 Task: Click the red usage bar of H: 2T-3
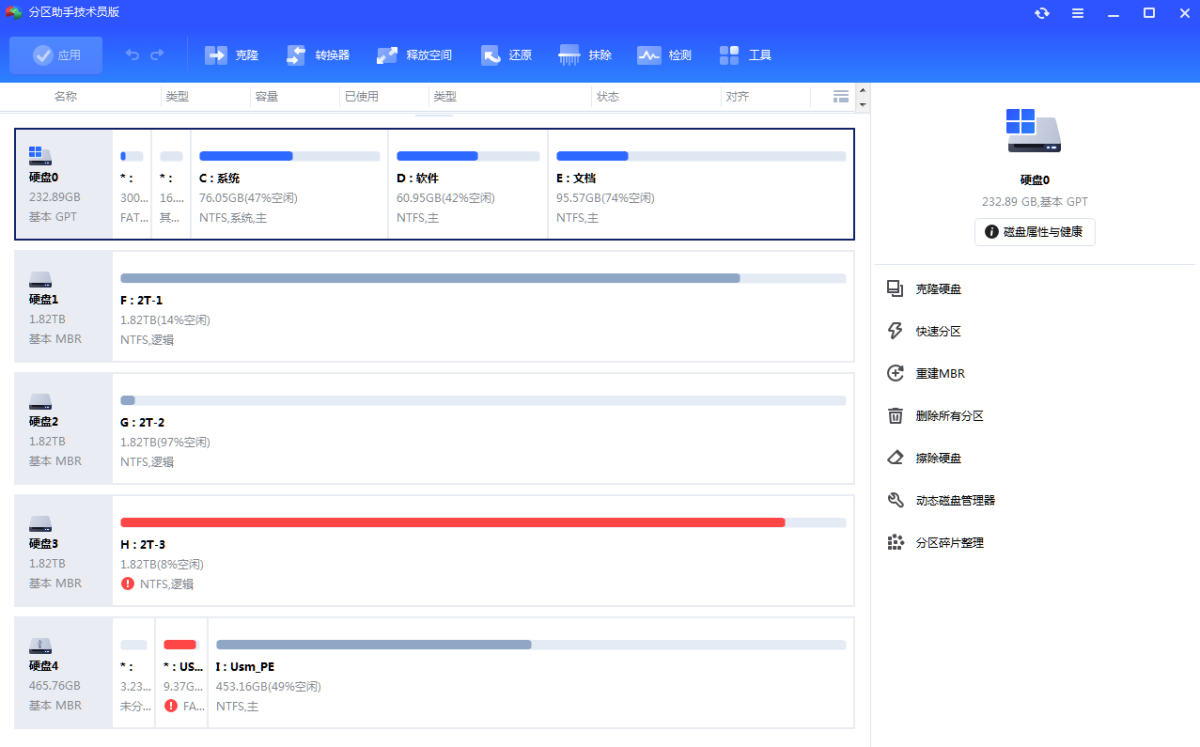click(x=450, y=521)
